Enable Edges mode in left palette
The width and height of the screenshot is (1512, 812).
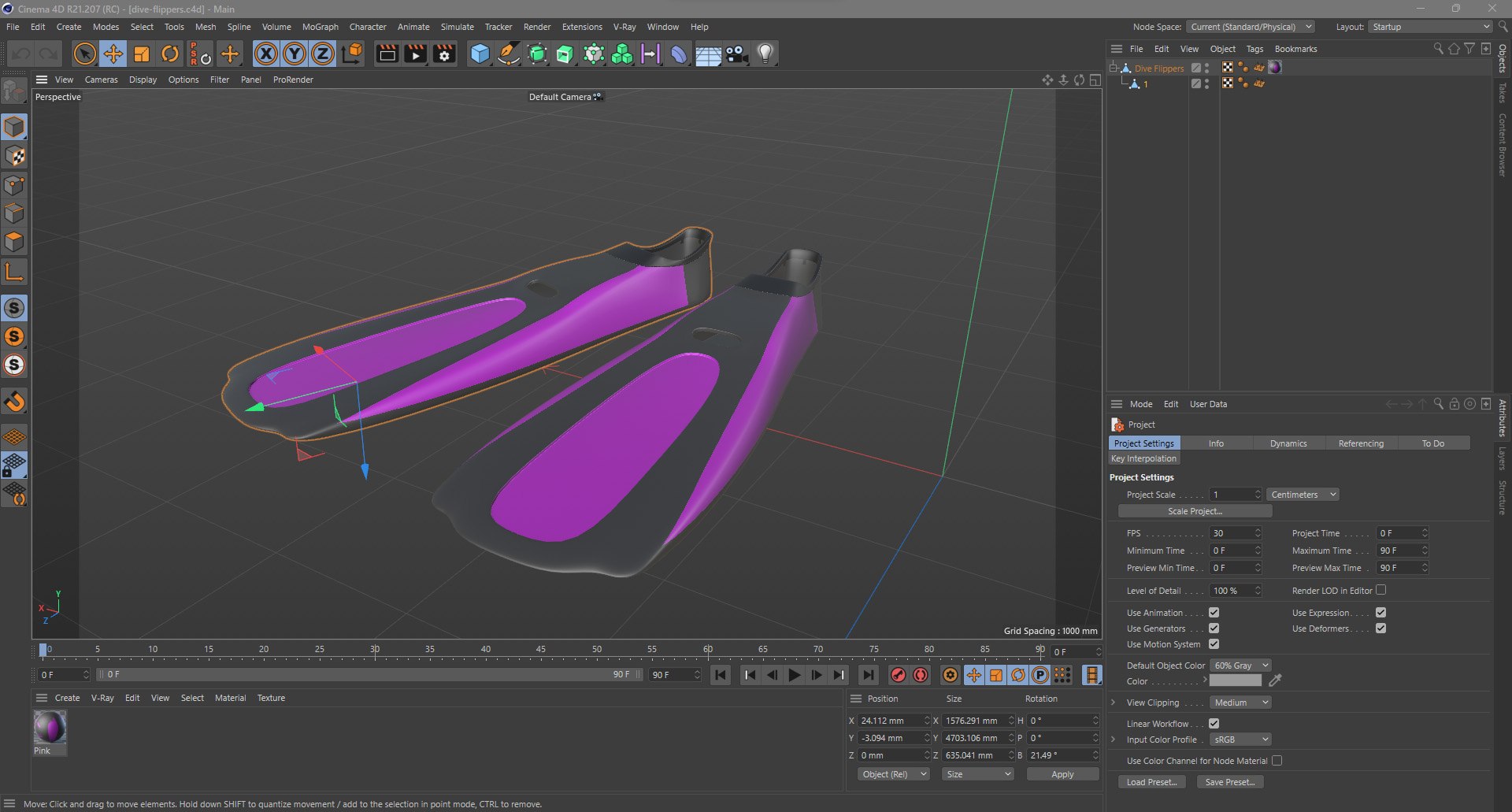tap(15, 213)
